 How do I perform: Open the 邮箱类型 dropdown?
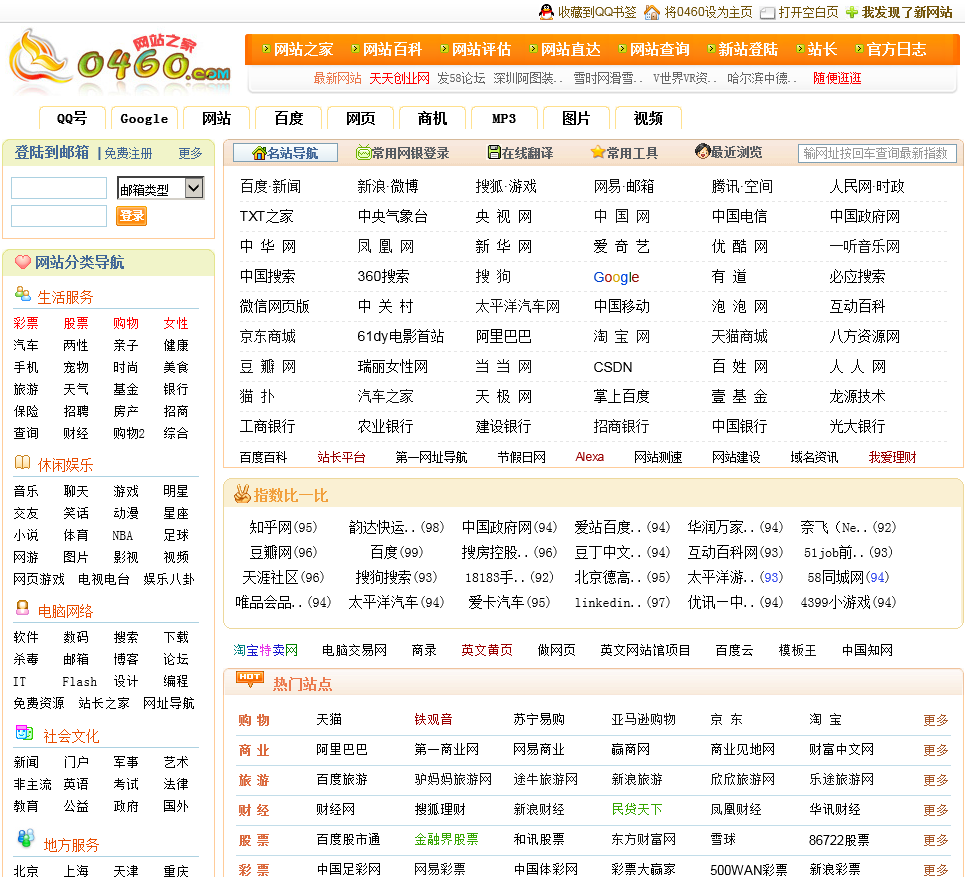(x=160, y=188)
